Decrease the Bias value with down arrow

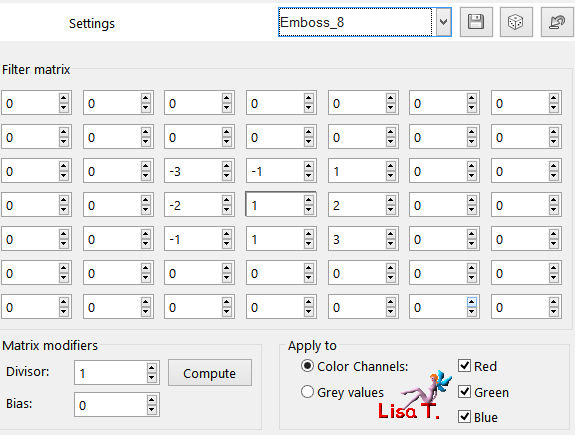click(152, 410)
